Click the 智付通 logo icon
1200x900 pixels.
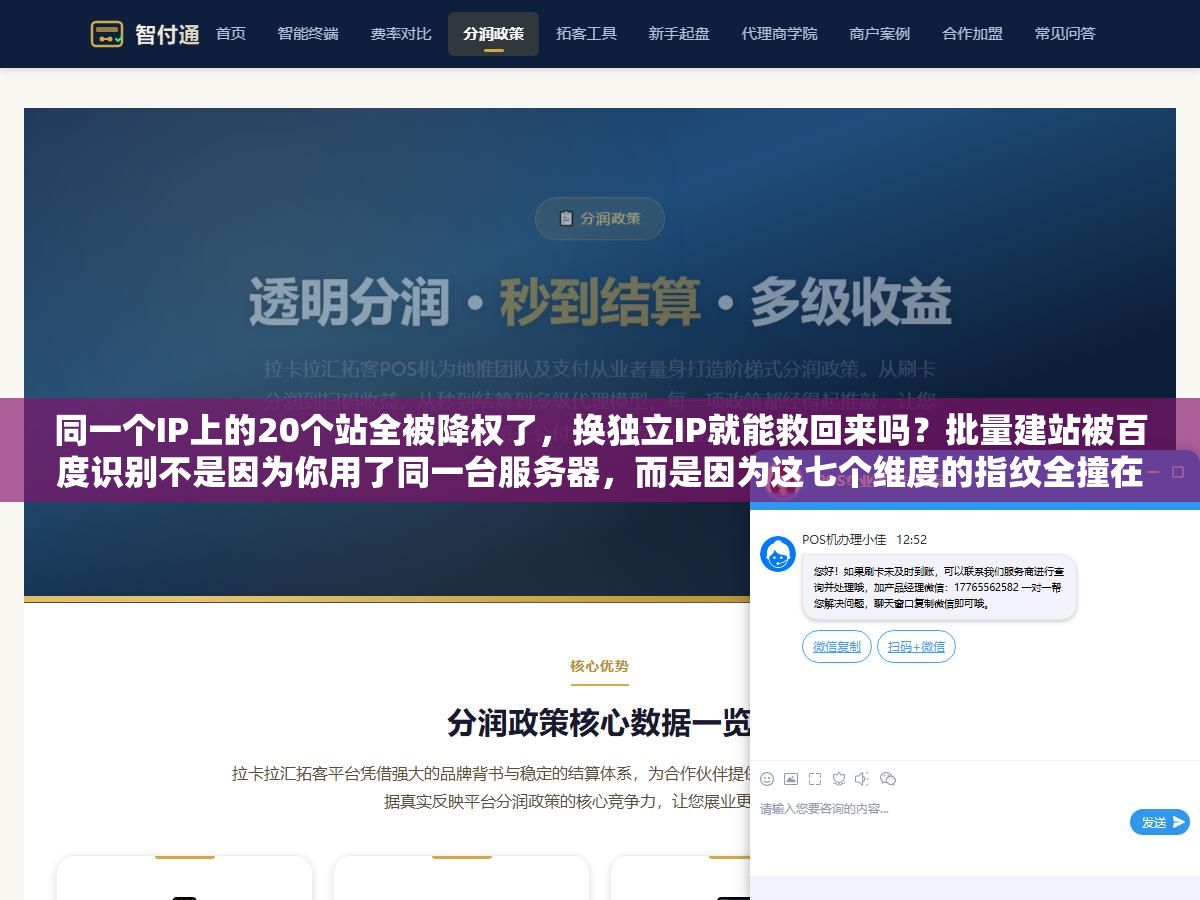(x=107, y=34)
